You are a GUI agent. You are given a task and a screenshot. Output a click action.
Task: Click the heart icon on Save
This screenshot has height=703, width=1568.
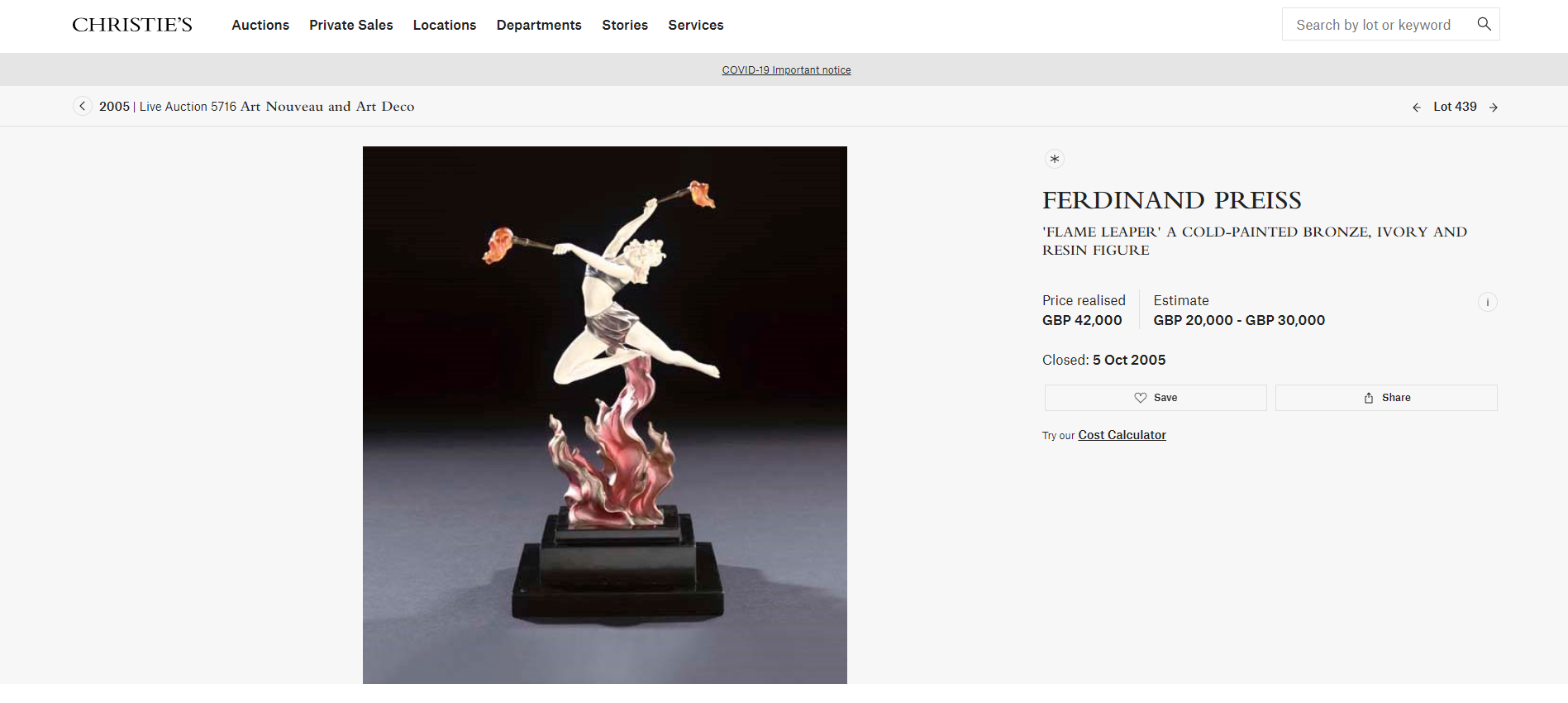1141,398
